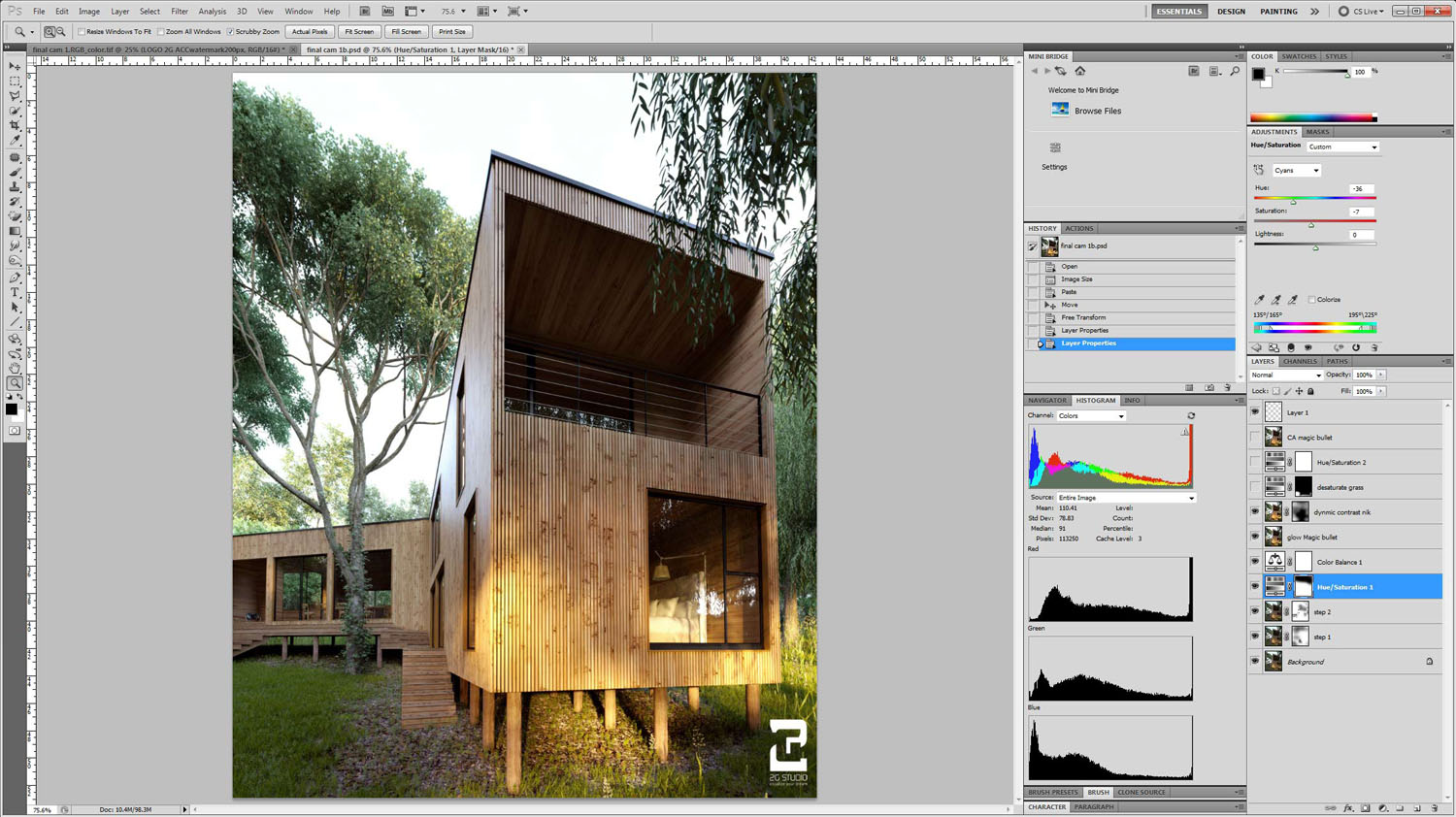
Task: Enable the Colorize checkbox
Action: [1311, 300]
